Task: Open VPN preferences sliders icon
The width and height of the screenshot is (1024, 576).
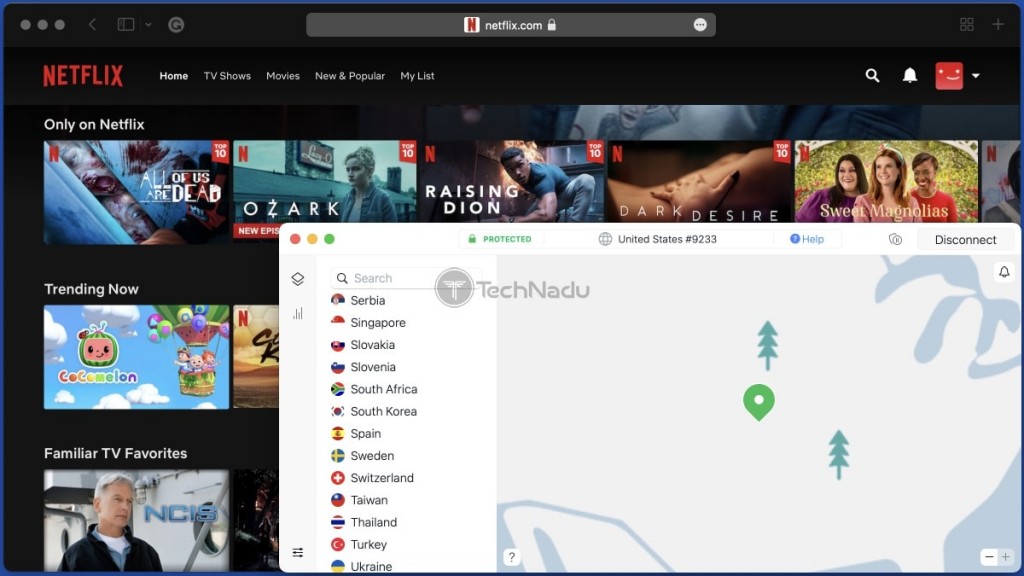Action: click(x=298, y=552)
